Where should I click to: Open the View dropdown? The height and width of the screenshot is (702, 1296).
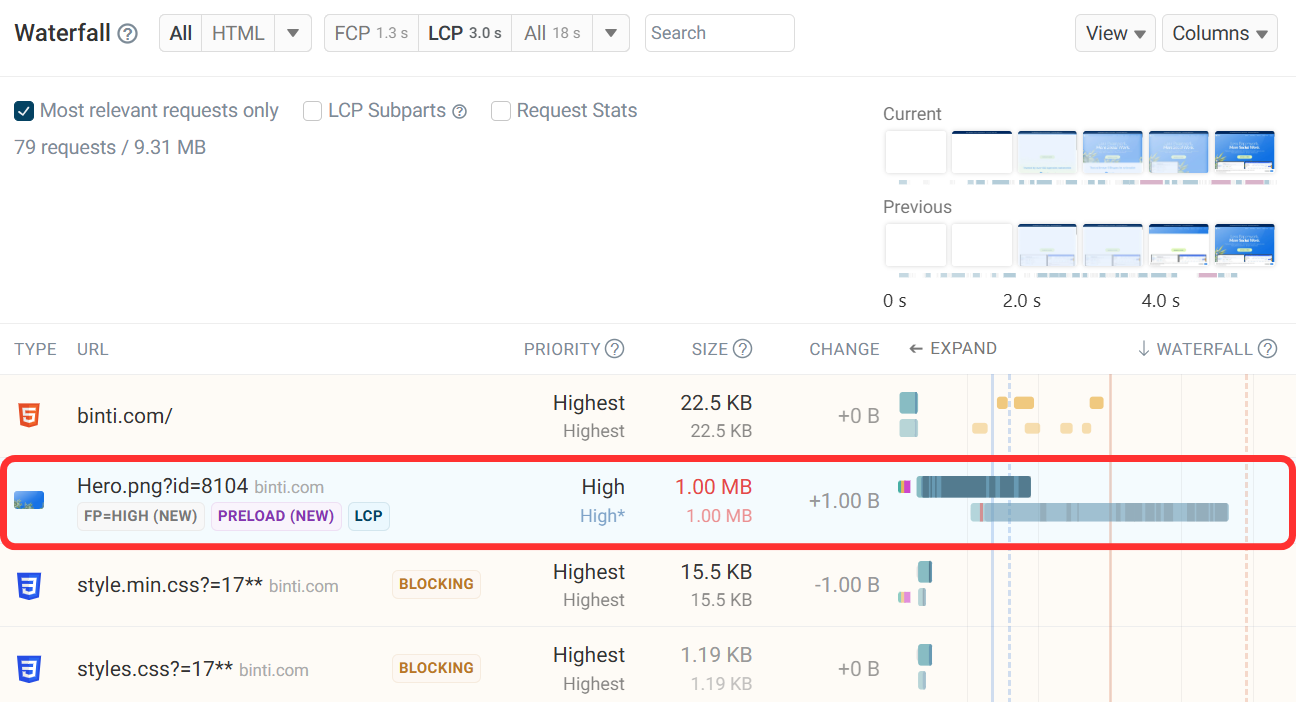[x=1114, y=33]
